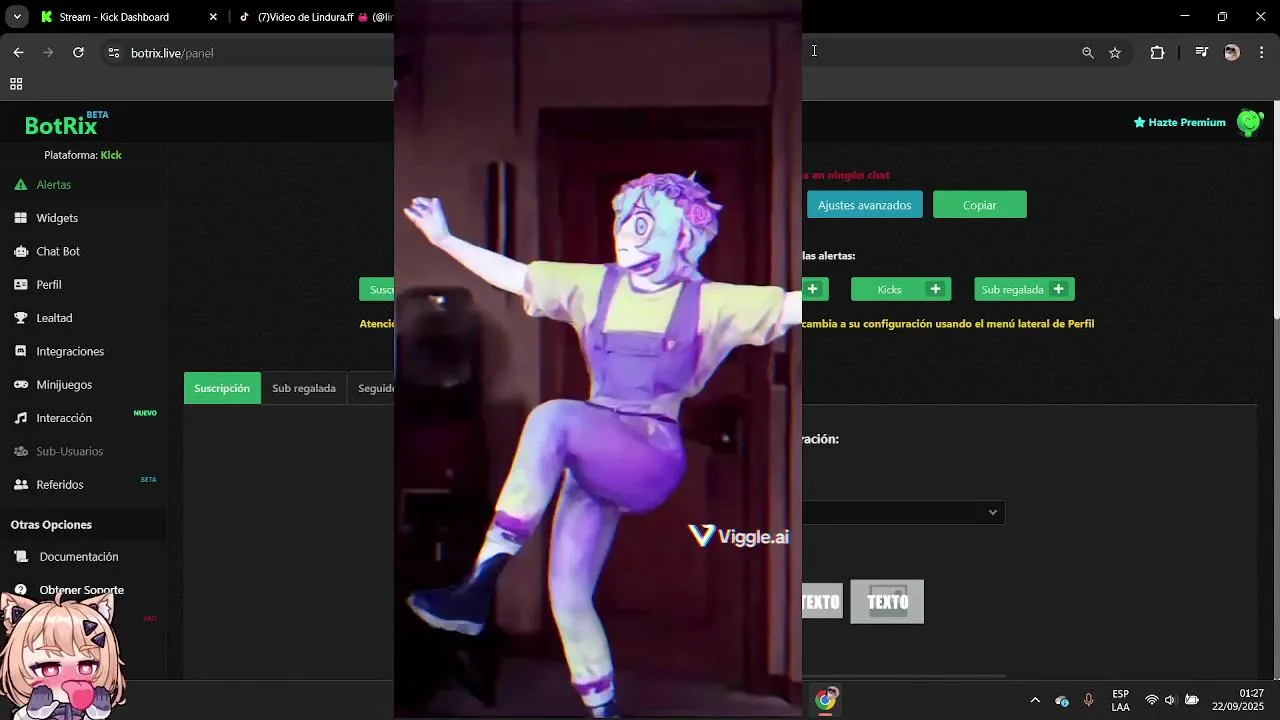The image size is (1280, 720).
Task: Open the green BotRix mascot avatar menu
Action: (x=1250, y=122)
